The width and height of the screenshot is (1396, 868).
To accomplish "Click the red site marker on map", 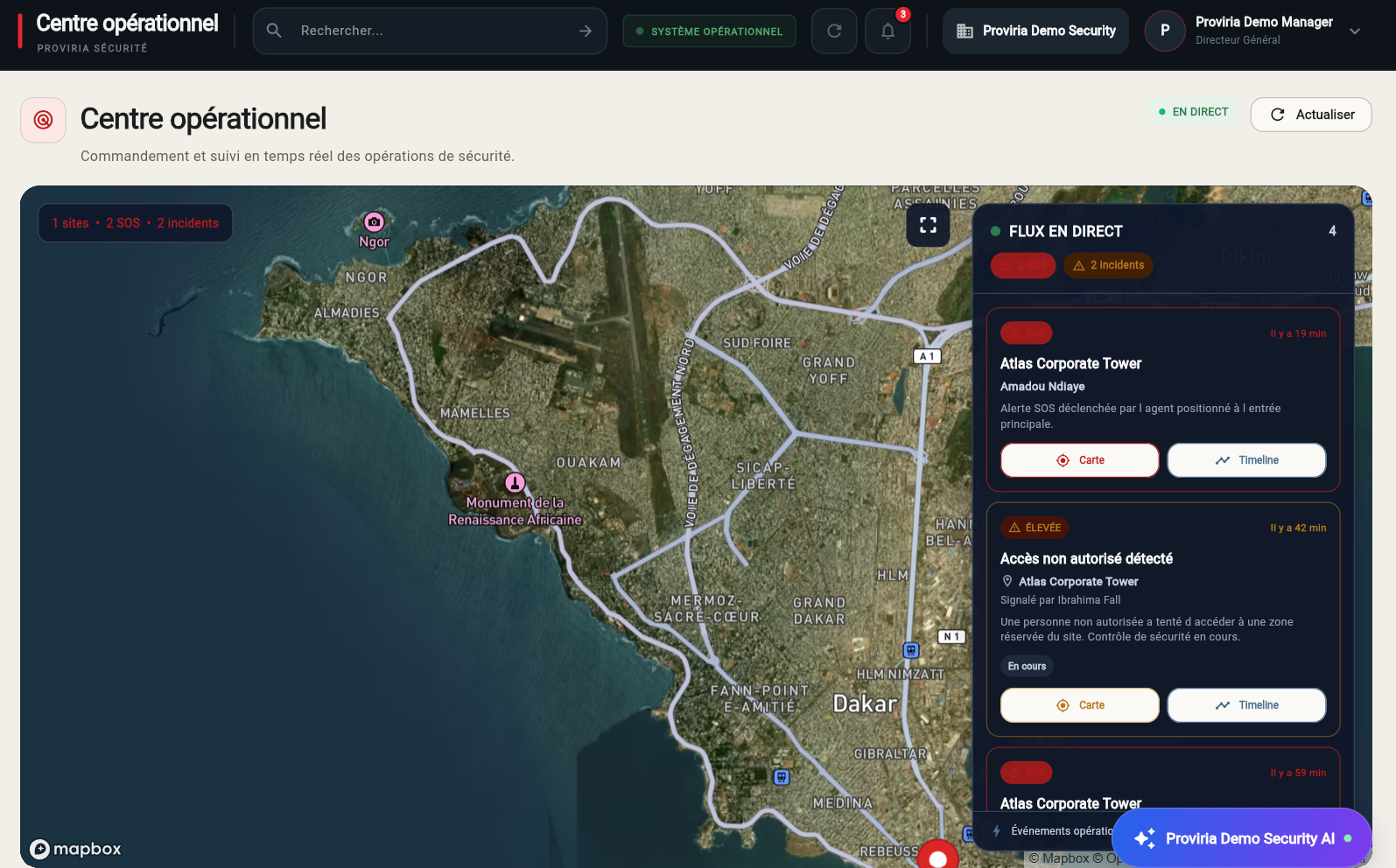I will click(x=937, y=856).
